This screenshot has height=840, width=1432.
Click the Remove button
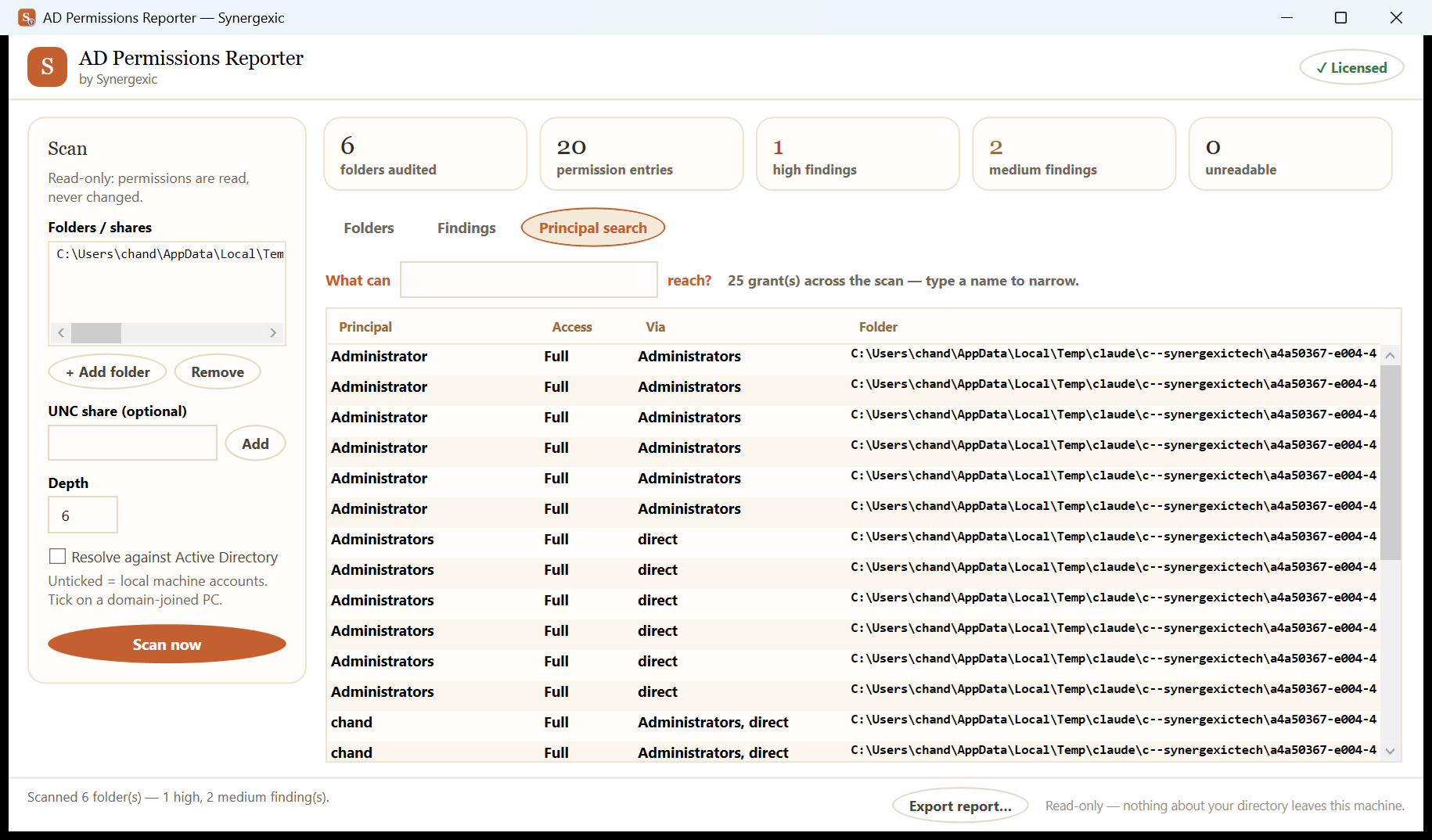tap(218, 372)
